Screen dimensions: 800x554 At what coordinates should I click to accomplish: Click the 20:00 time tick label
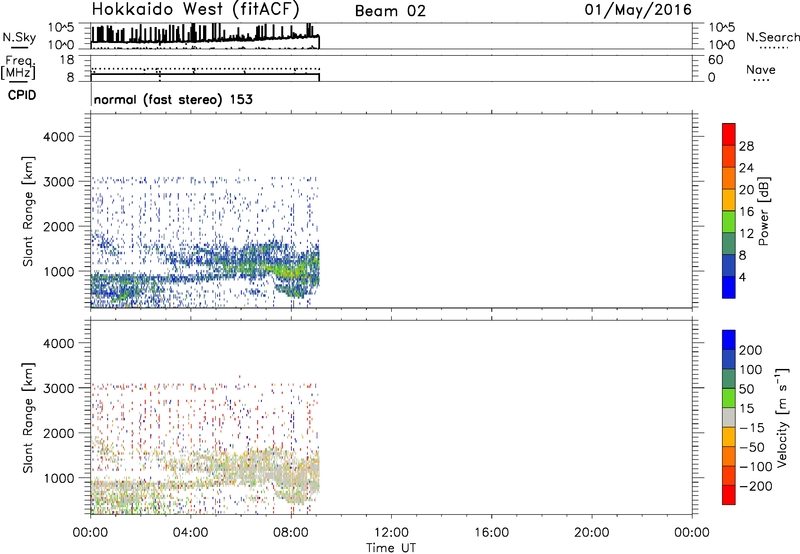[x=592, y=533]
